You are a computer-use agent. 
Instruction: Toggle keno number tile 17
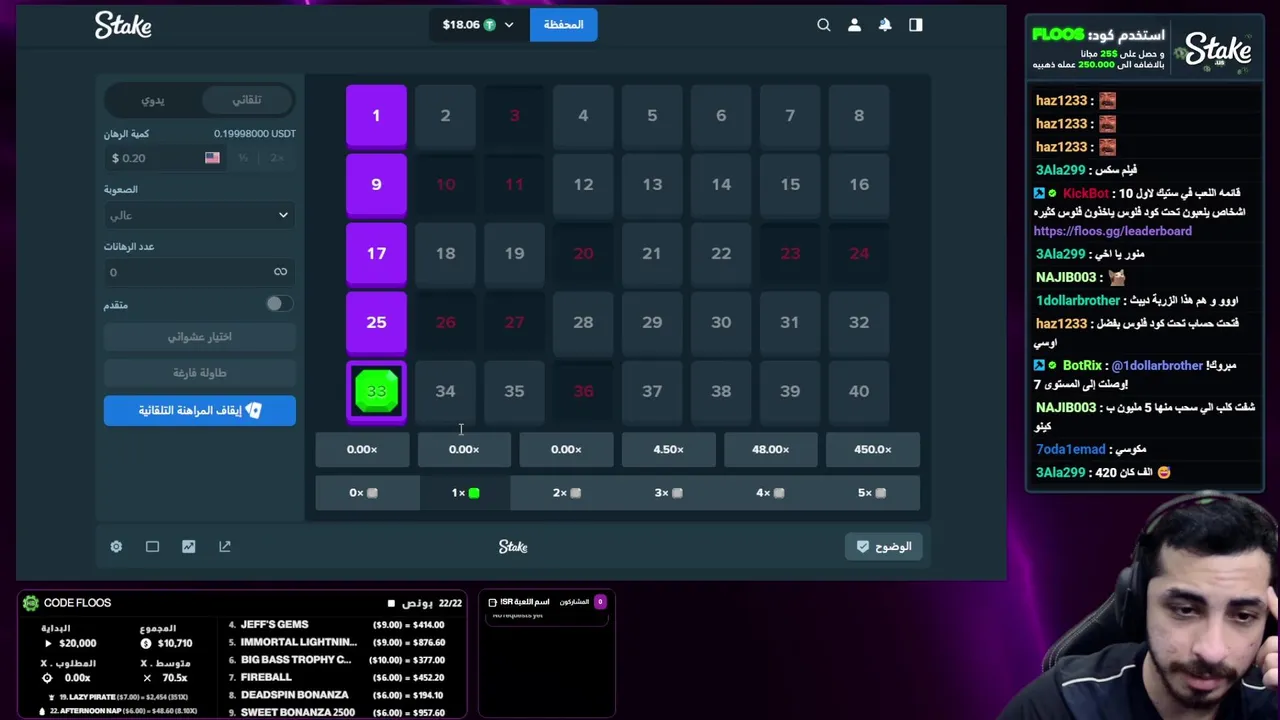tap(376, 254)
